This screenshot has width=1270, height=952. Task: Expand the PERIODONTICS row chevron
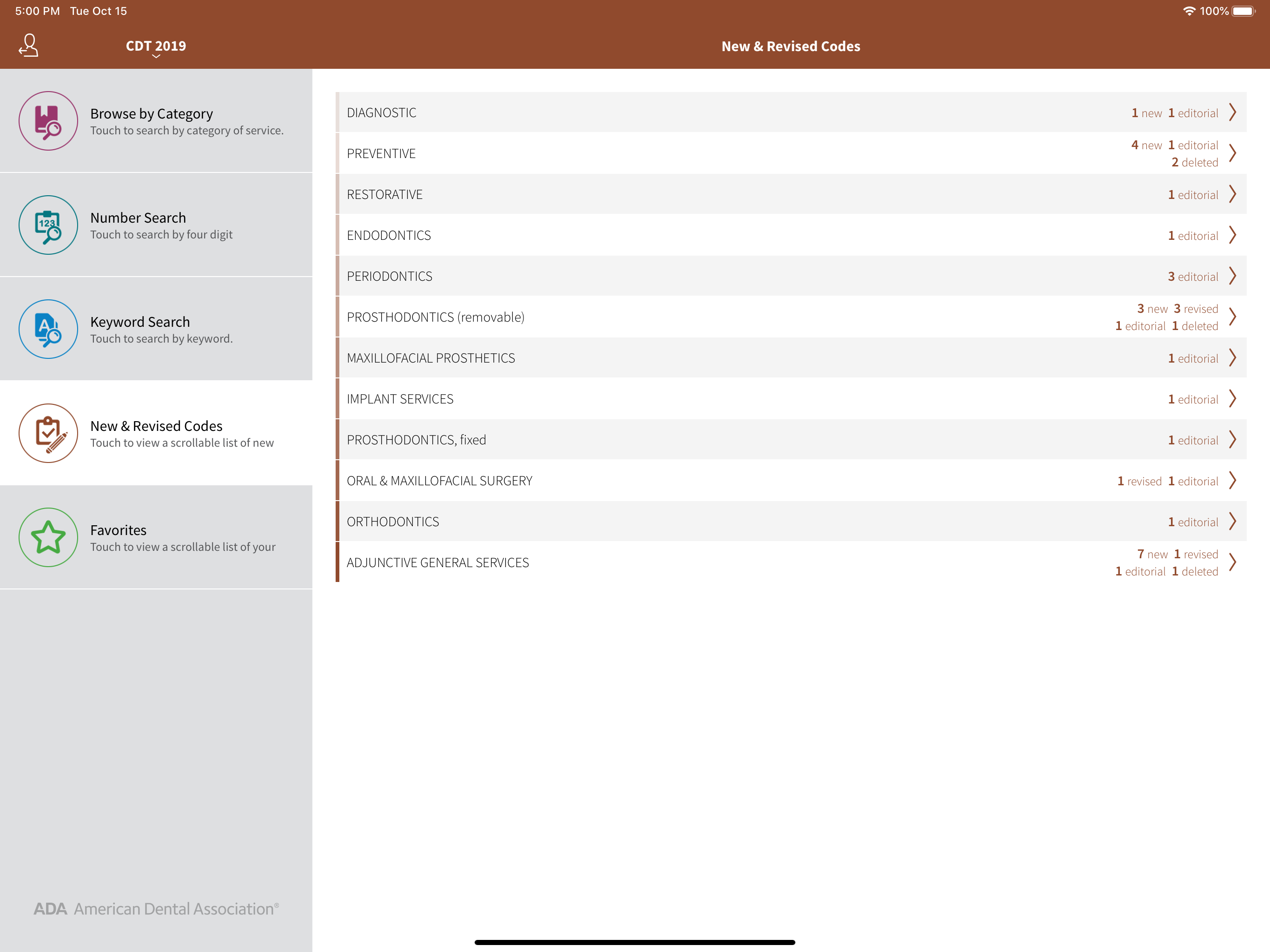(1233, 276)
